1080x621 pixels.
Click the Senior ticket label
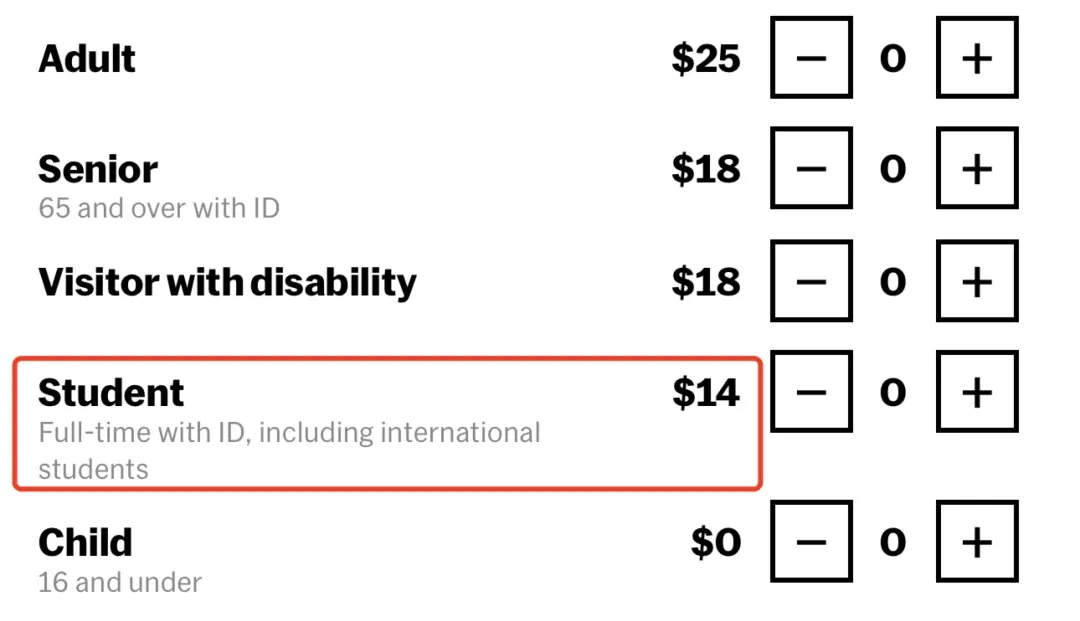pos(98,170)
